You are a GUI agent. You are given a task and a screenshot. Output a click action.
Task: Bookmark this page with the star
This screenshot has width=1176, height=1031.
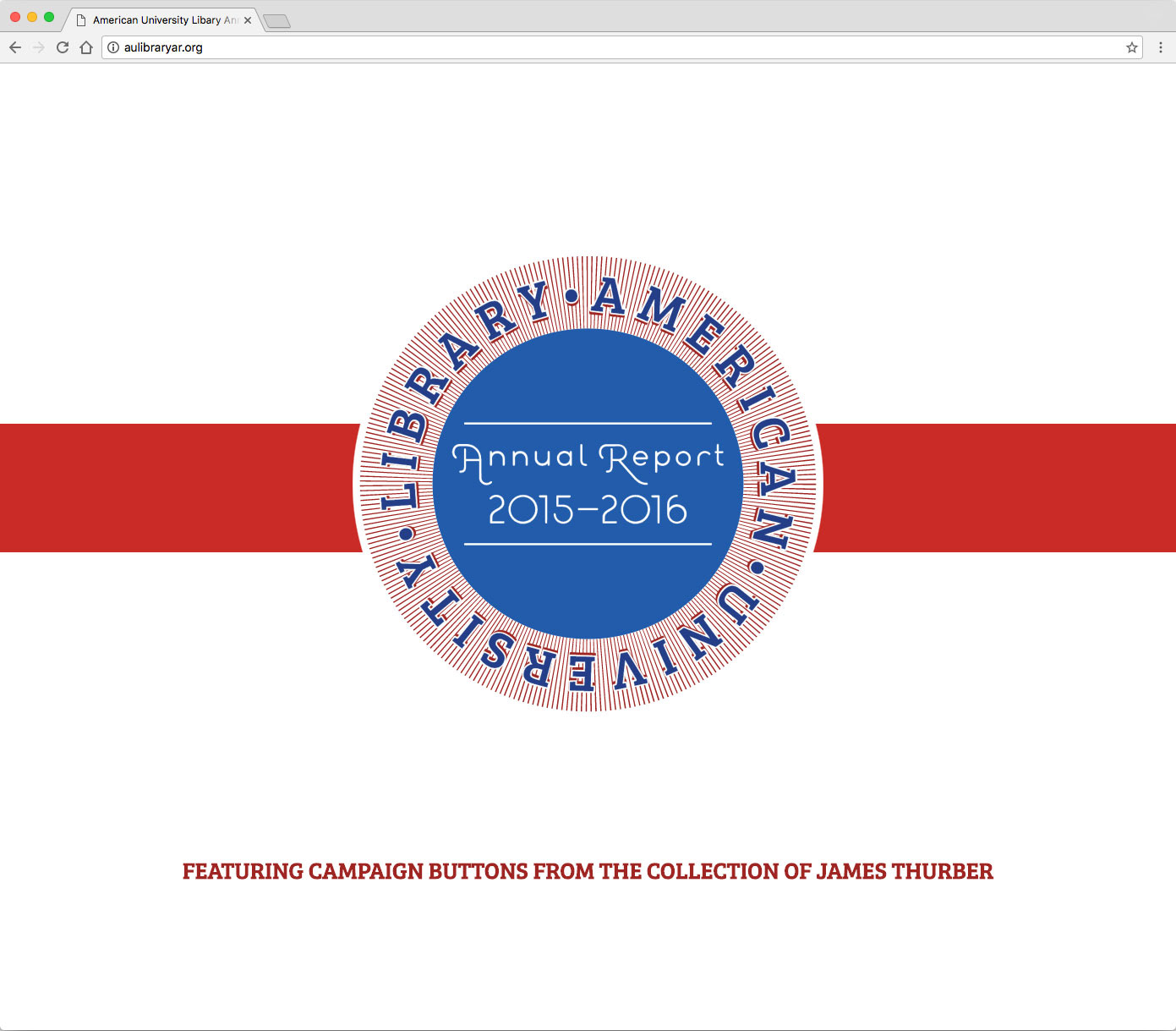1132,47
